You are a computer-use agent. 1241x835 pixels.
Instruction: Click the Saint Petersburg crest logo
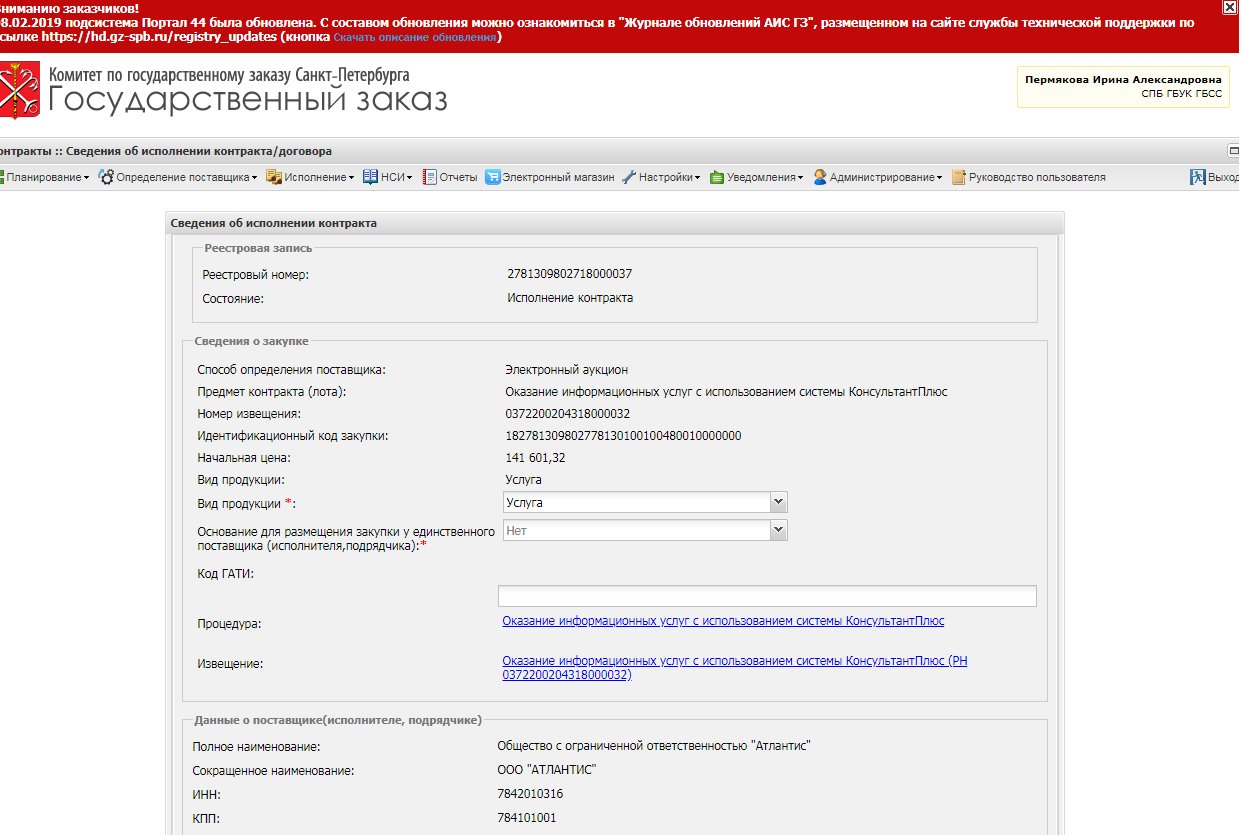coord(19,91)
